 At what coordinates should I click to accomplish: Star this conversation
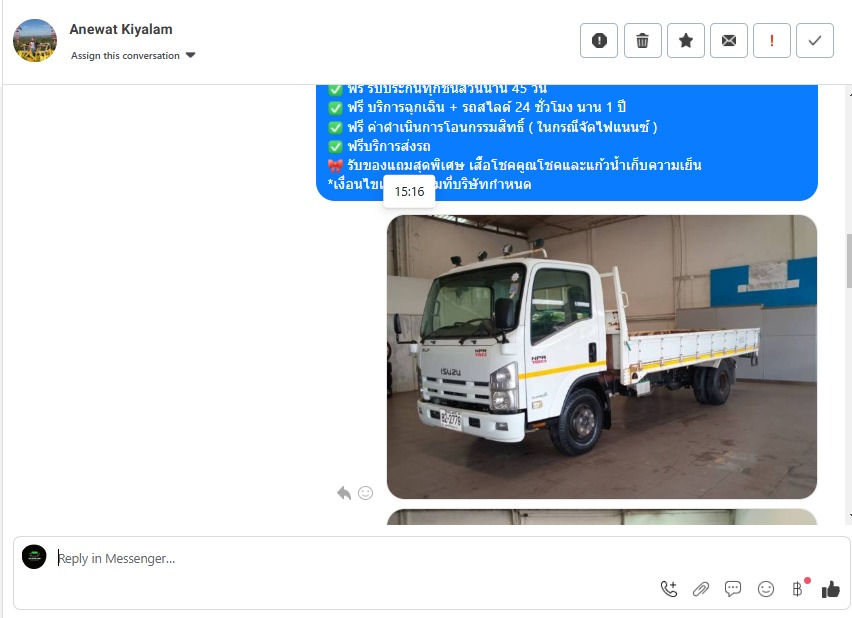click(686, 40)
